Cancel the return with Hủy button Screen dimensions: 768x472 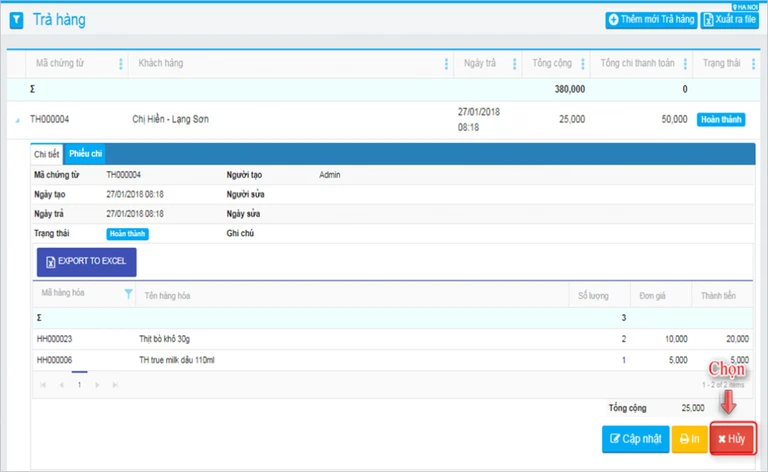pos(732,439)
